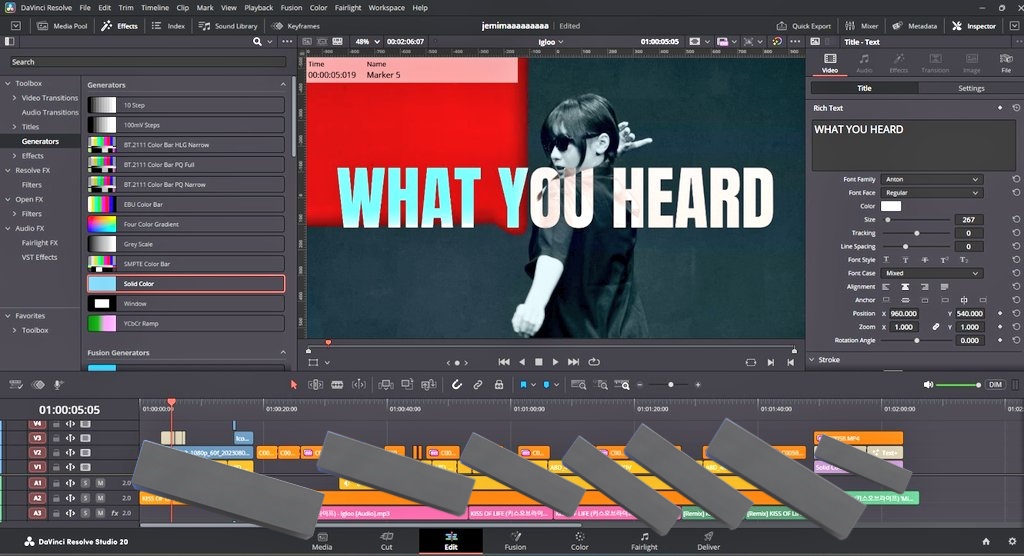Open the Metadata panel
This screenshot has height=556, width=1024.
(914, 26)
